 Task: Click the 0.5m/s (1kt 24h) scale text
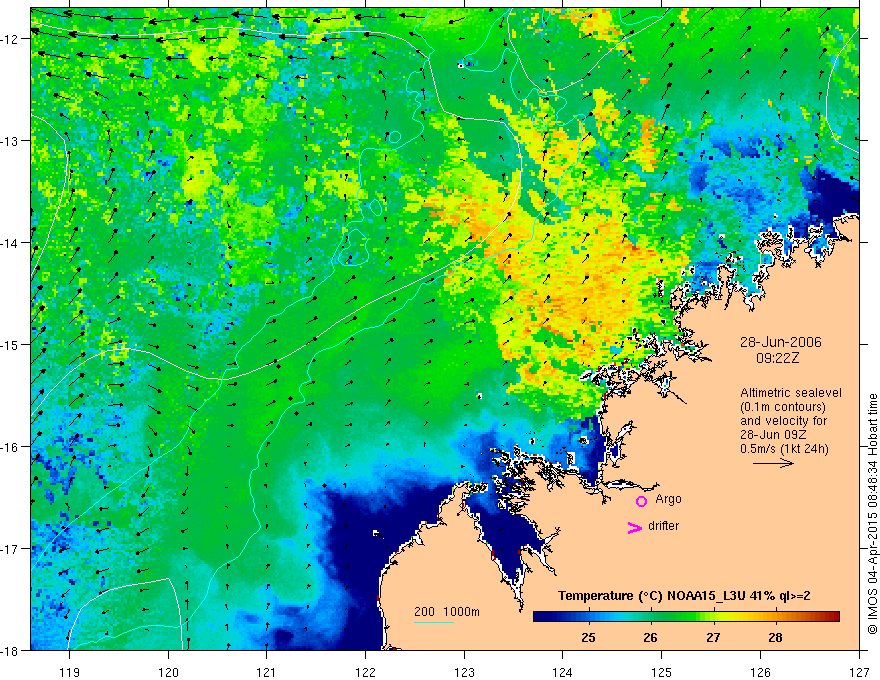(784, 448)
